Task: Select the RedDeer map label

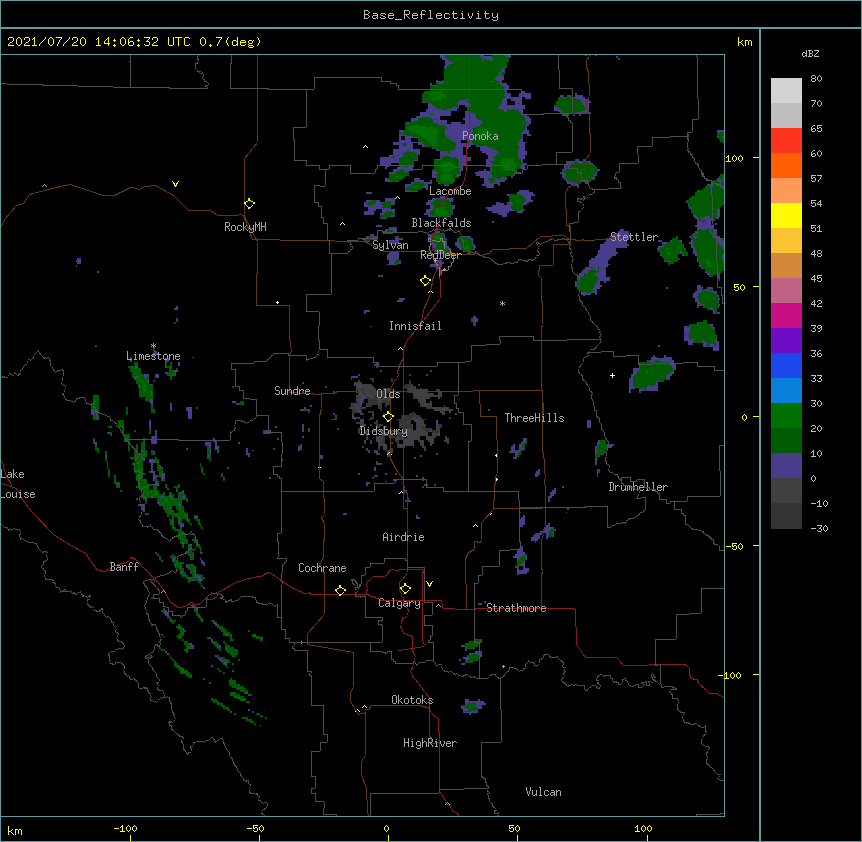Action: pos(440,255)
